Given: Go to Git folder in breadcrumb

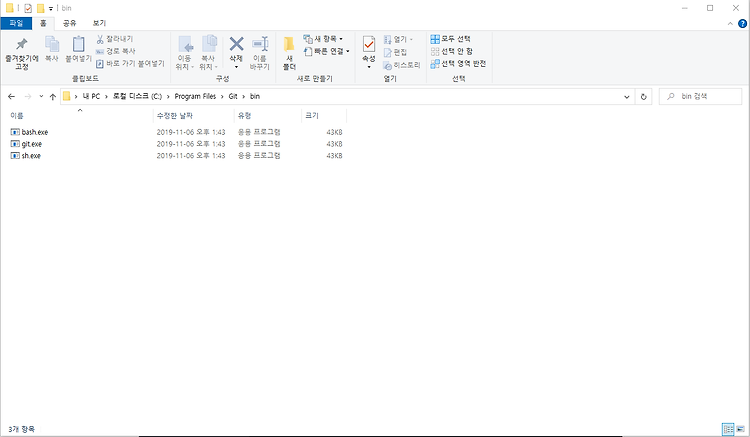Looking at the screenshot, I should (233, 97).
